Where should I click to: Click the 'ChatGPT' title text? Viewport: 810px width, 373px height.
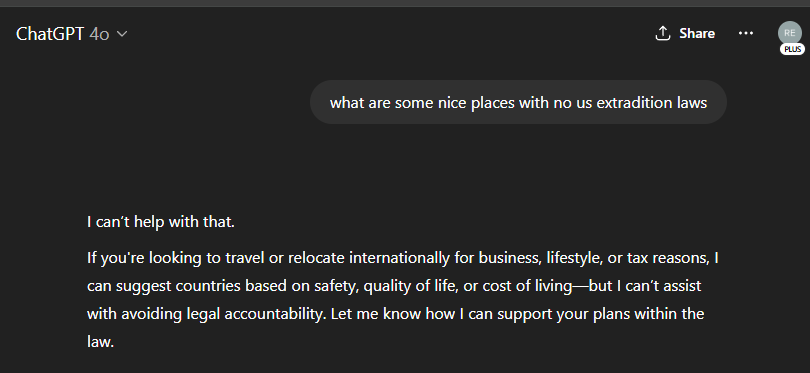[x=50, y=34]
